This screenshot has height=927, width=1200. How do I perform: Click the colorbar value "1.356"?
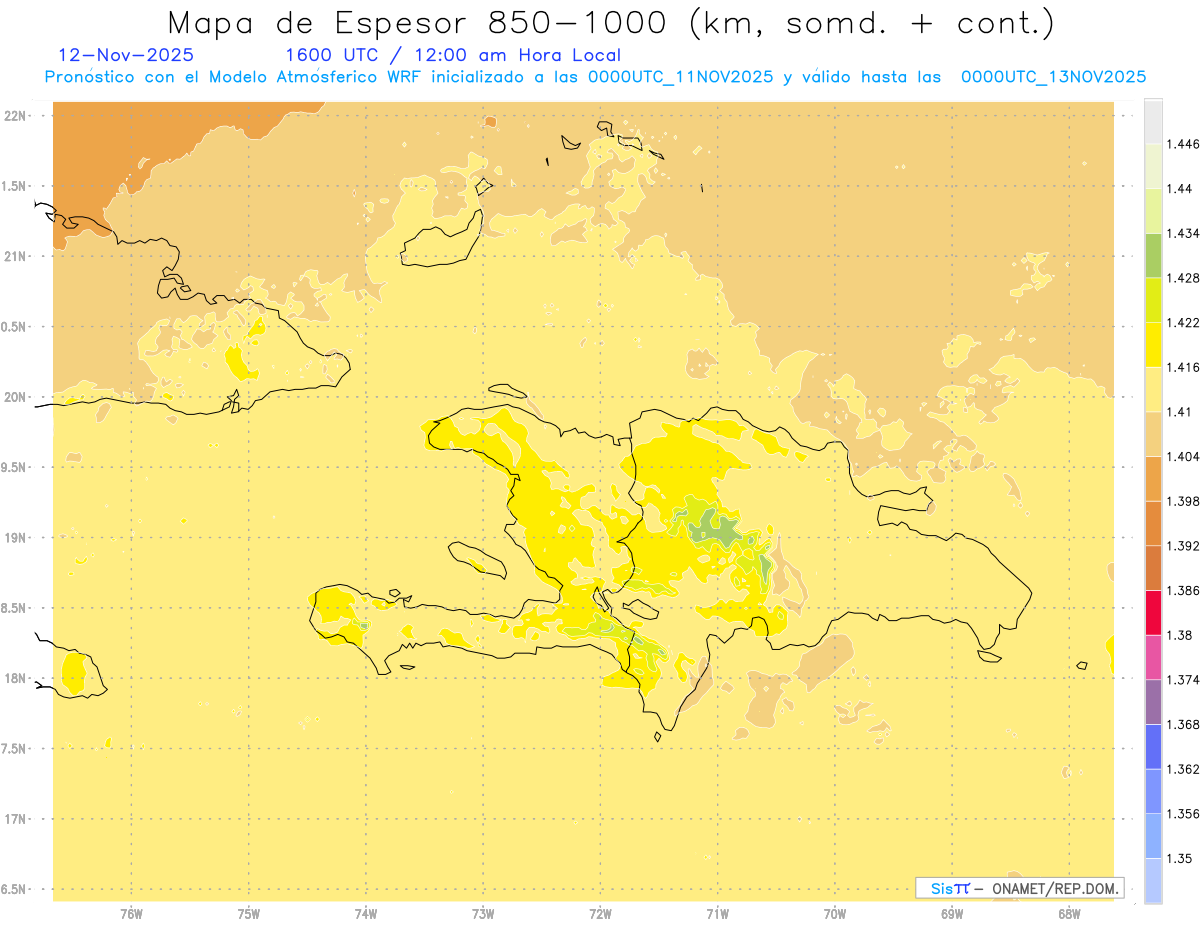(1181, 814)
